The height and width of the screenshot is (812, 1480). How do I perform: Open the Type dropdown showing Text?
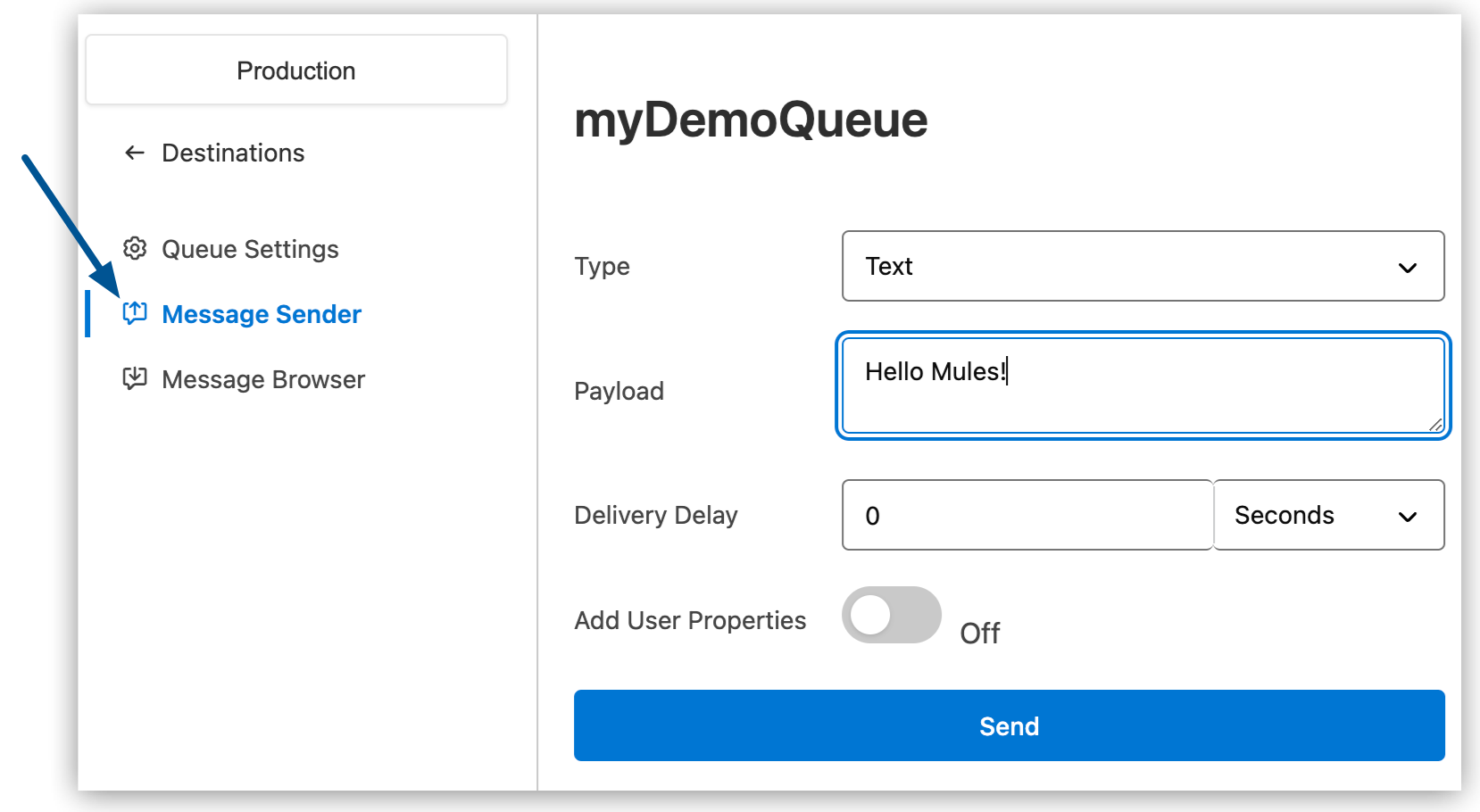pyautogui.click(x=1143, y=266)
